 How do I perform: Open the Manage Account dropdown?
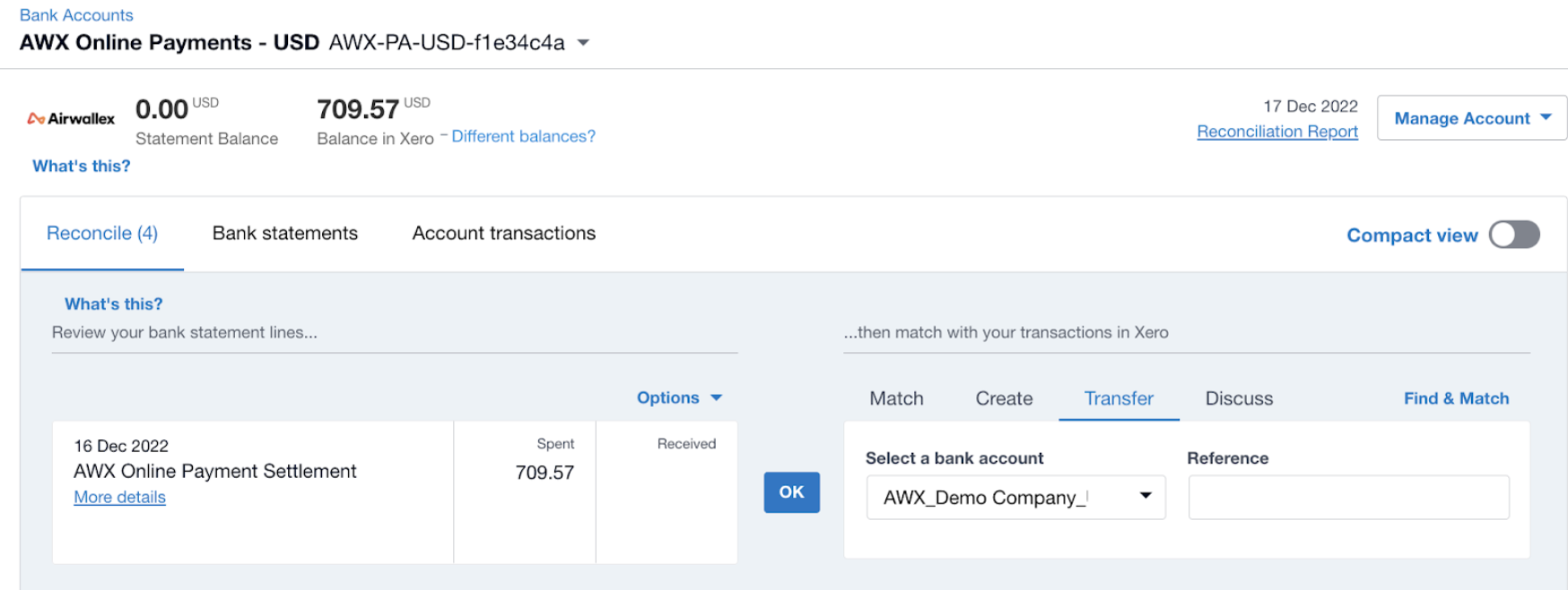point(1471,118)
